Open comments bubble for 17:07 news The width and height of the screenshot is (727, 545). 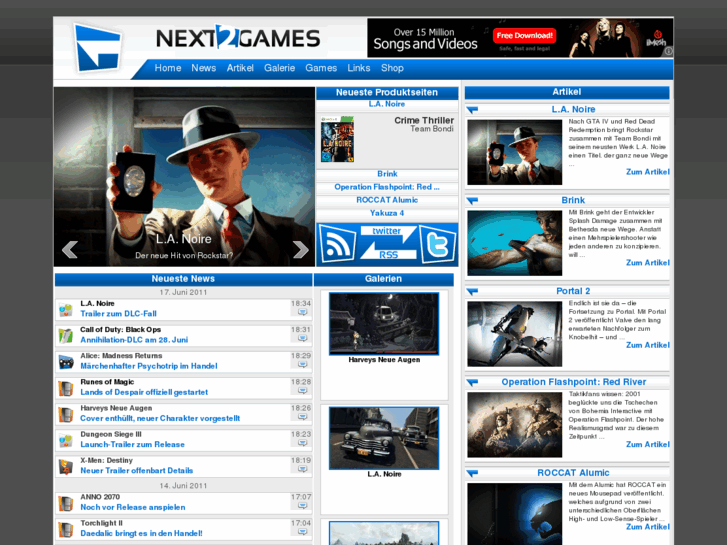(302, 506)
